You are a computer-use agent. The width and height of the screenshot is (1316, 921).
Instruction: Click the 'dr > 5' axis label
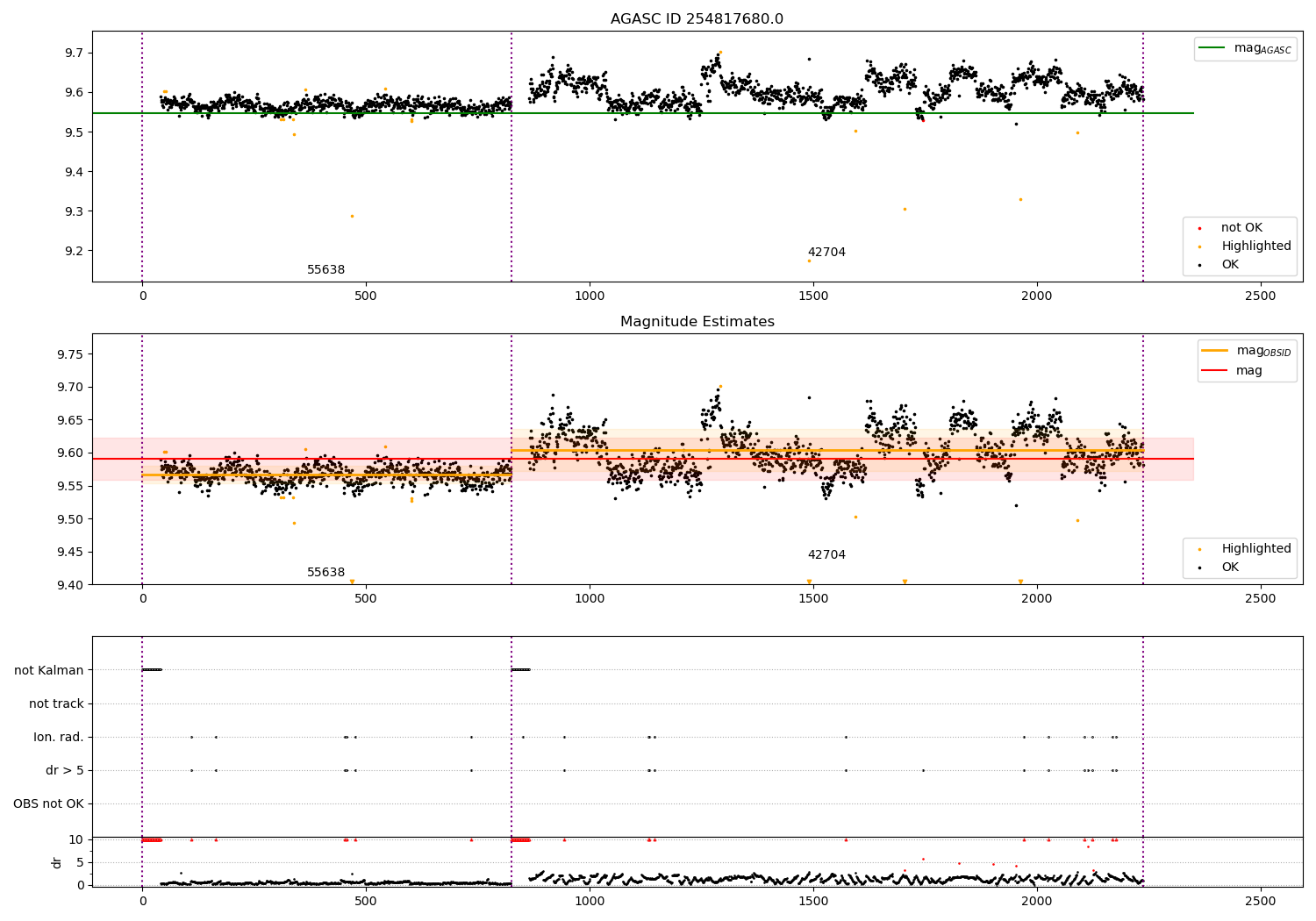tap(65, 771)
